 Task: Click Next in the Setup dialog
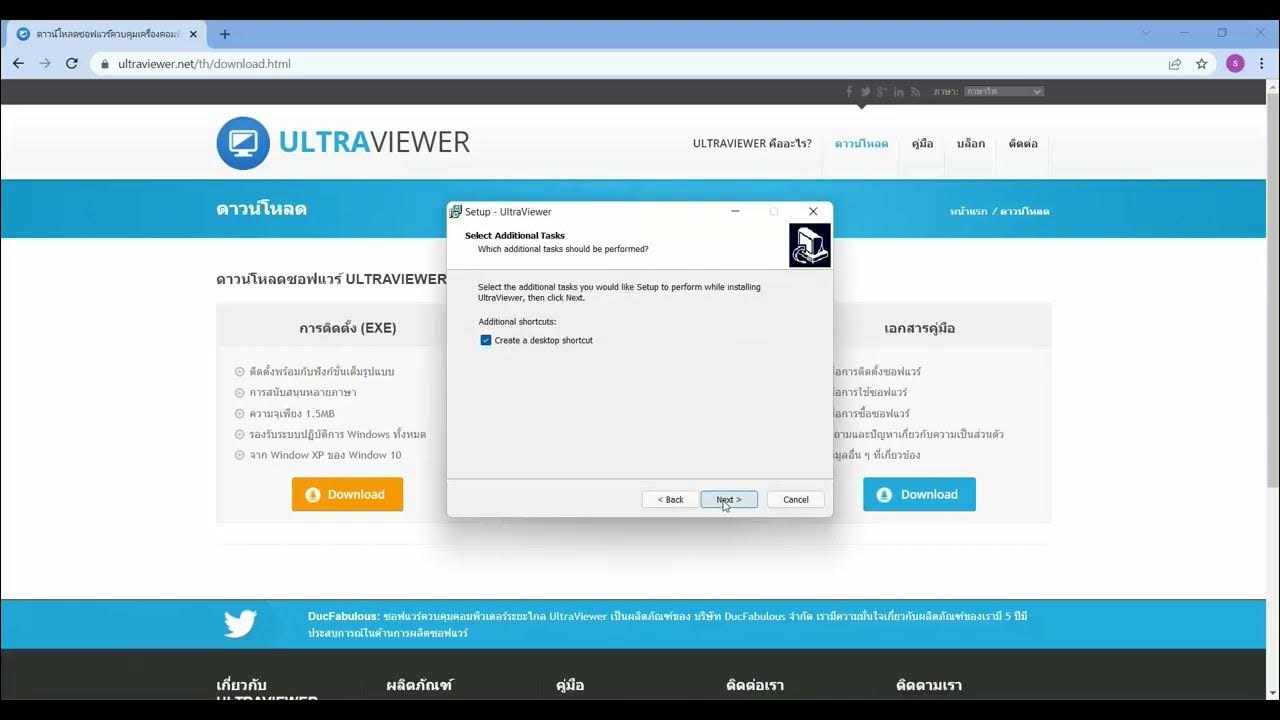coord(729,499)
